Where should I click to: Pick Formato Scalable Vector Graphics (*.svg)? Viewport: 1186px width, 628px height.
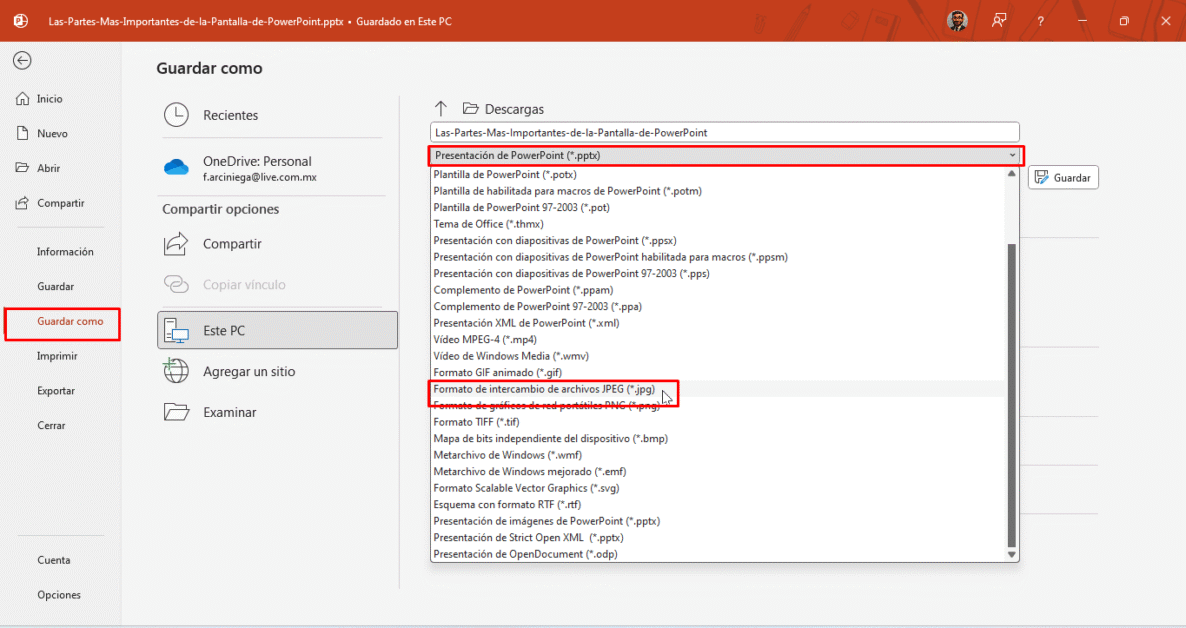tap(526, 488)
